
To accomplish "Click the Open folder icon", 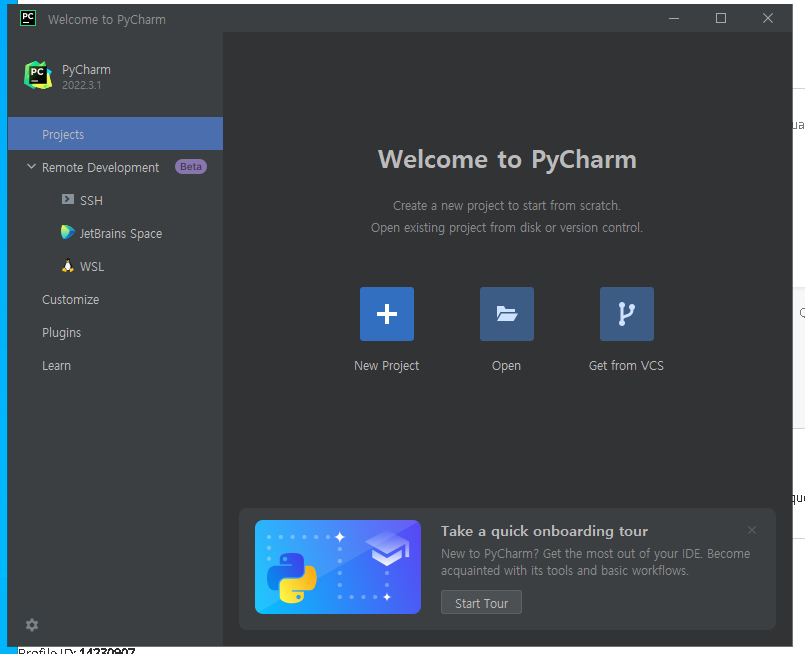I will tap(507, 314).
